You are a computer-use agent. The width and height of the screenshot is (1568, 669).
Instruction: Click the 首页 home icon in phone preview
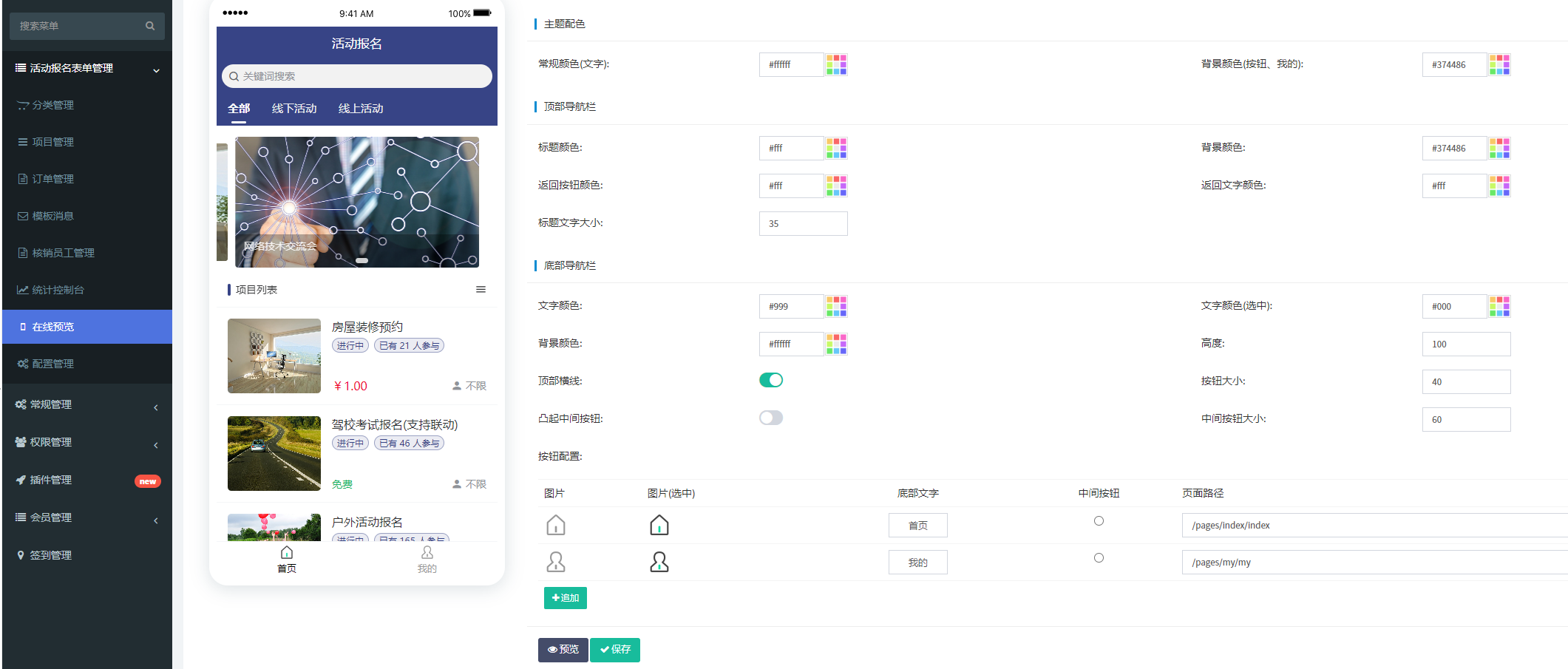pos(287,553)
